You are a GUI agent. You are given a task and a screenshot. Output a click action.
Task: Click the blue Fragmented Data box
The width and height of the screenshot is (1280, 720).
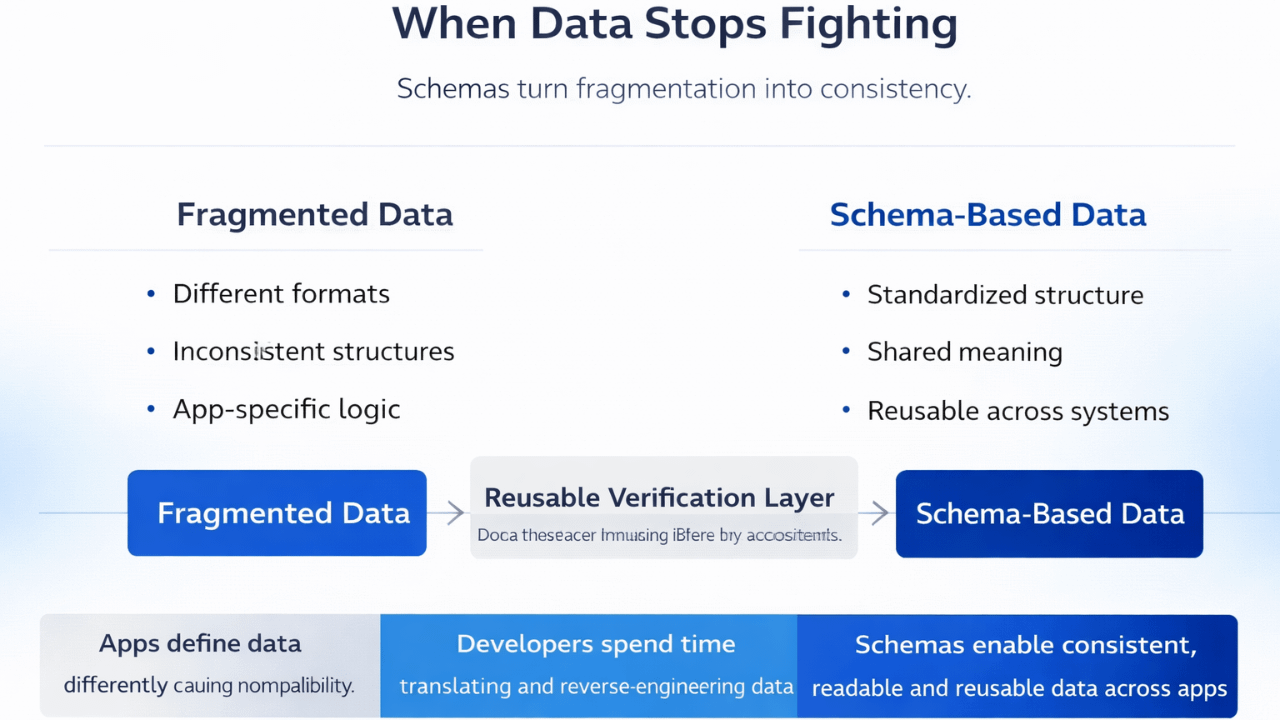[277, 513]
